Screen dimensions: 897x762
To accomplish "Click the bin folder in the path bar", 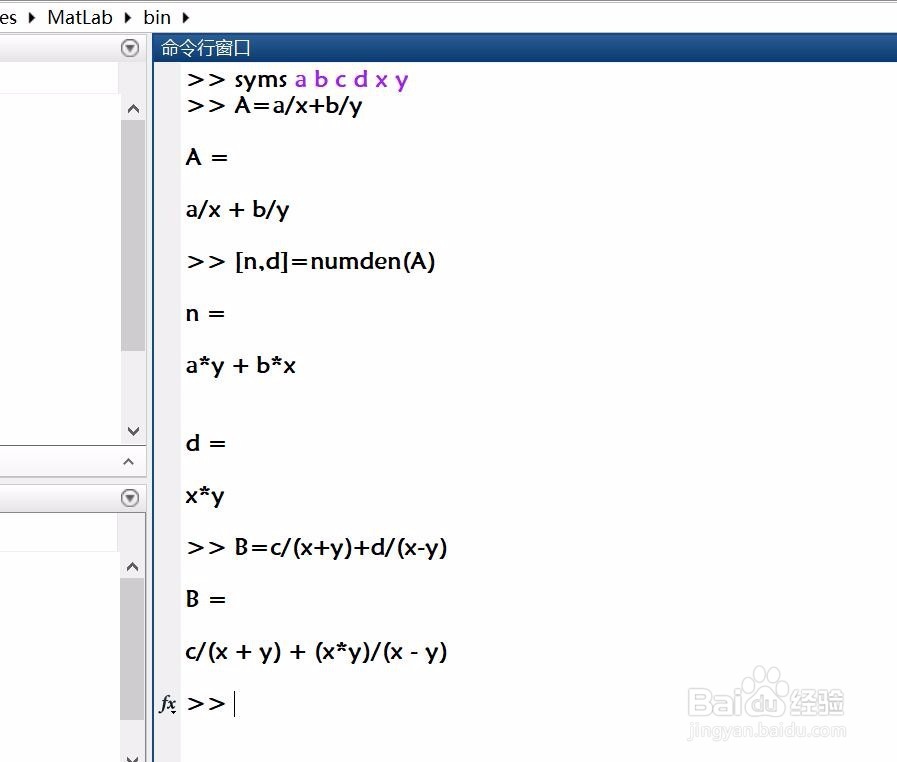I will [157, 18].
